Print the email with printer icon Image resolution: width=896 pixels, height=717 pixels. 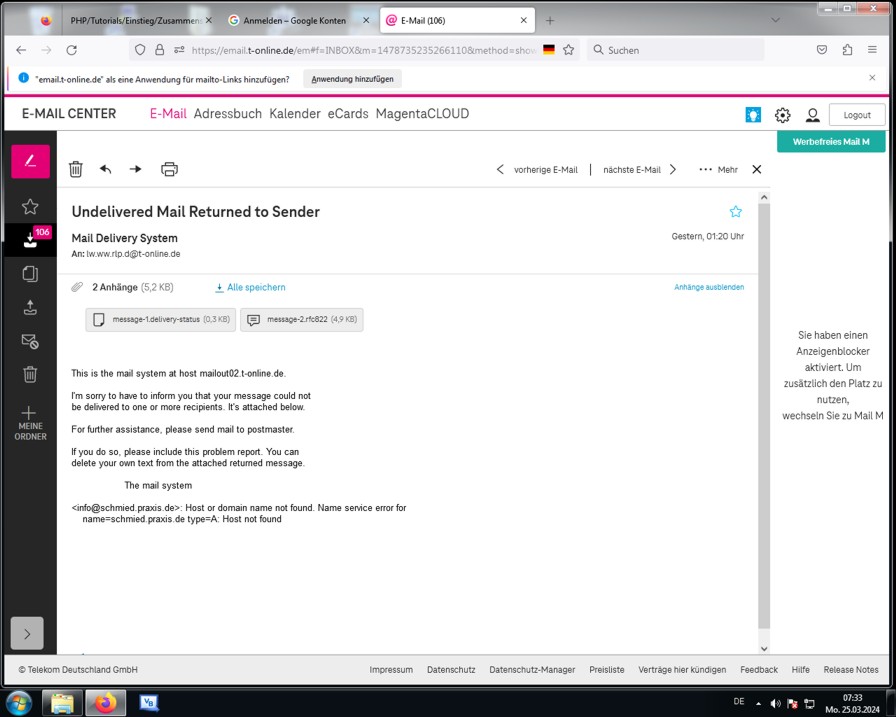[x=169, y=169]
